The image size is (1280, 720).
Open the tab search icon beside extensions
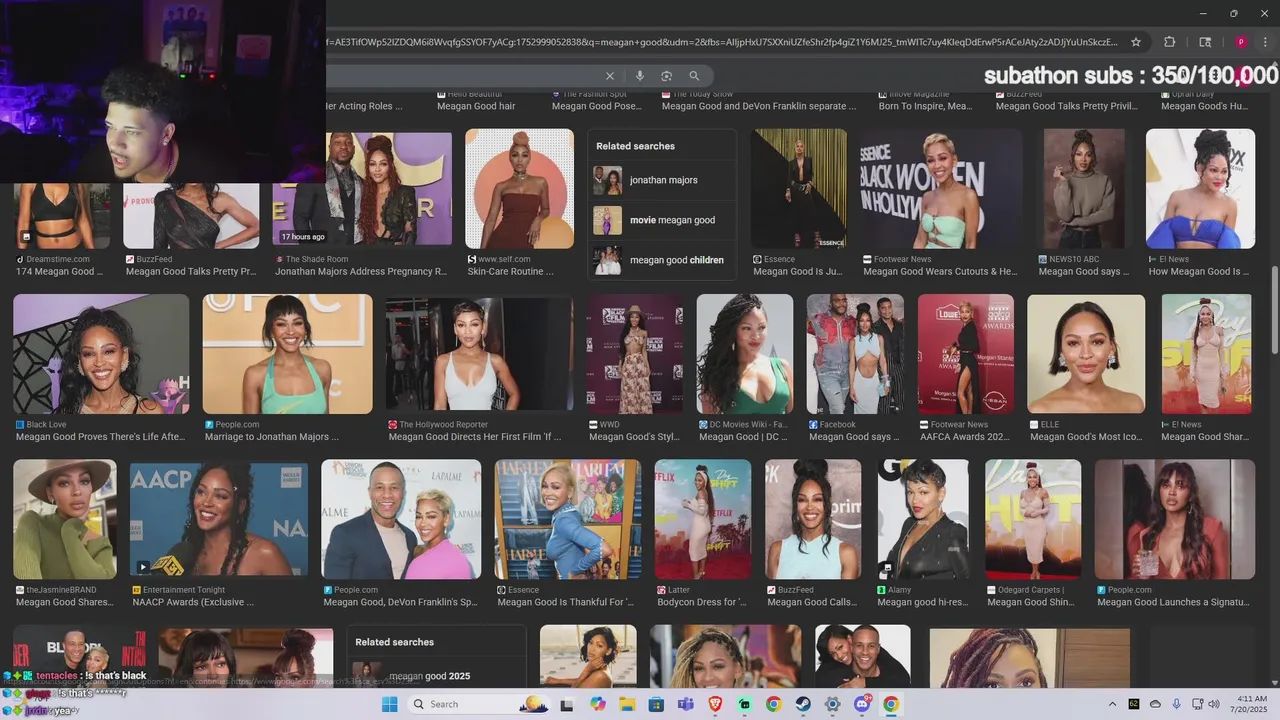click(1205, 42)
